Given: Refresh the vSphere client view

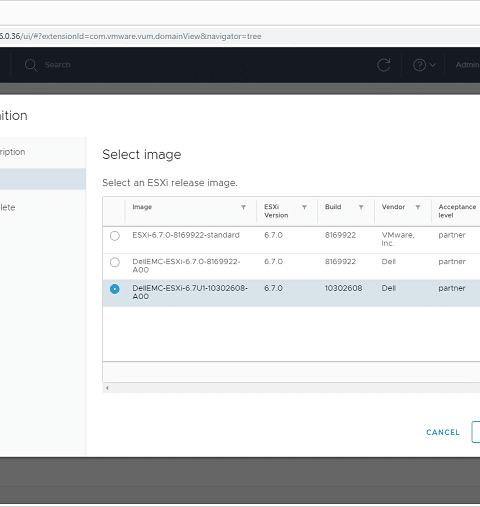Looking at the screenshot, I should point(383,65).
